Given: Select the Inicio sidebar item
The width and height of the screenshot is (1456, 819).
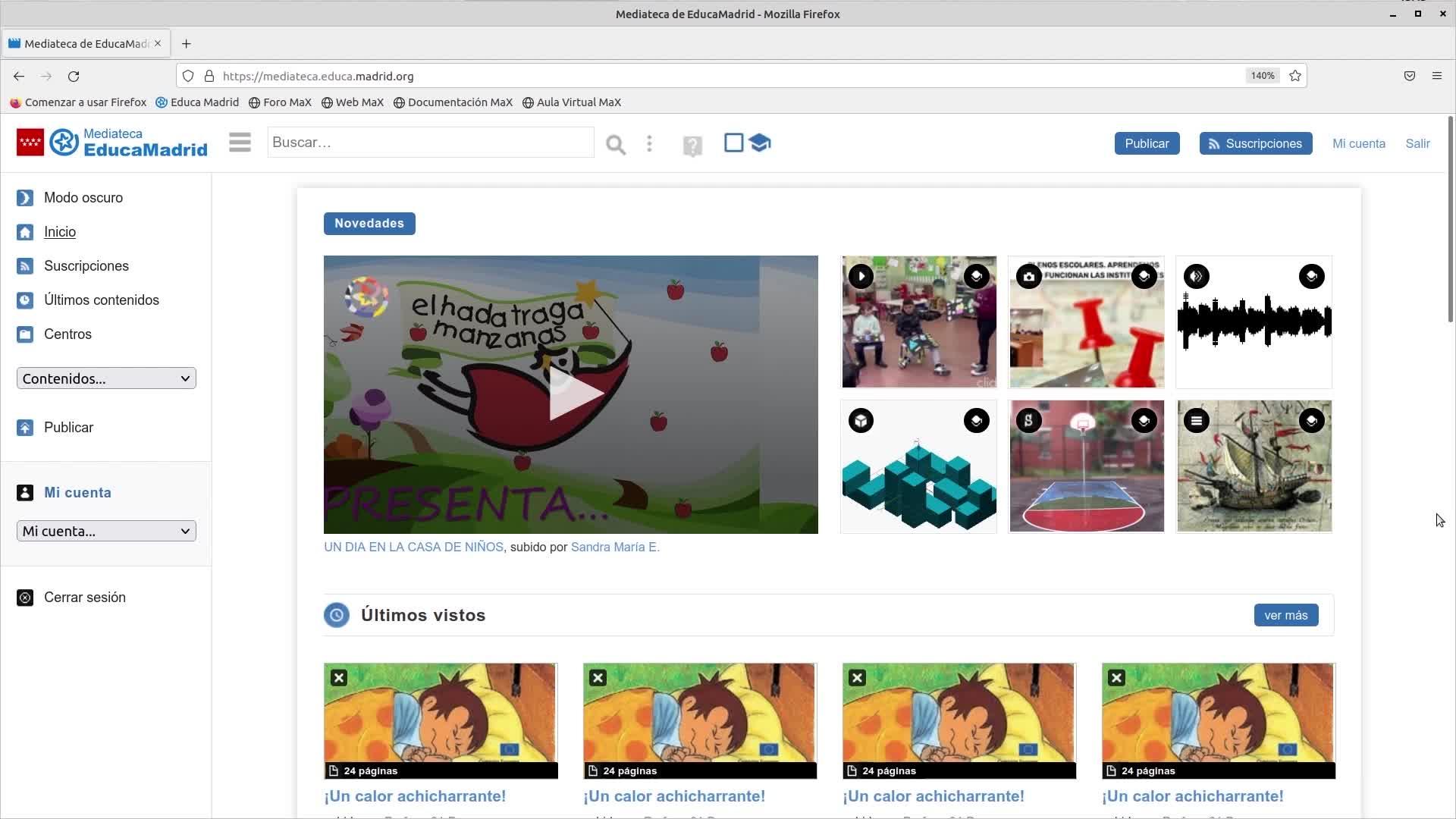Looking at the screenshot, I should 60,232.
